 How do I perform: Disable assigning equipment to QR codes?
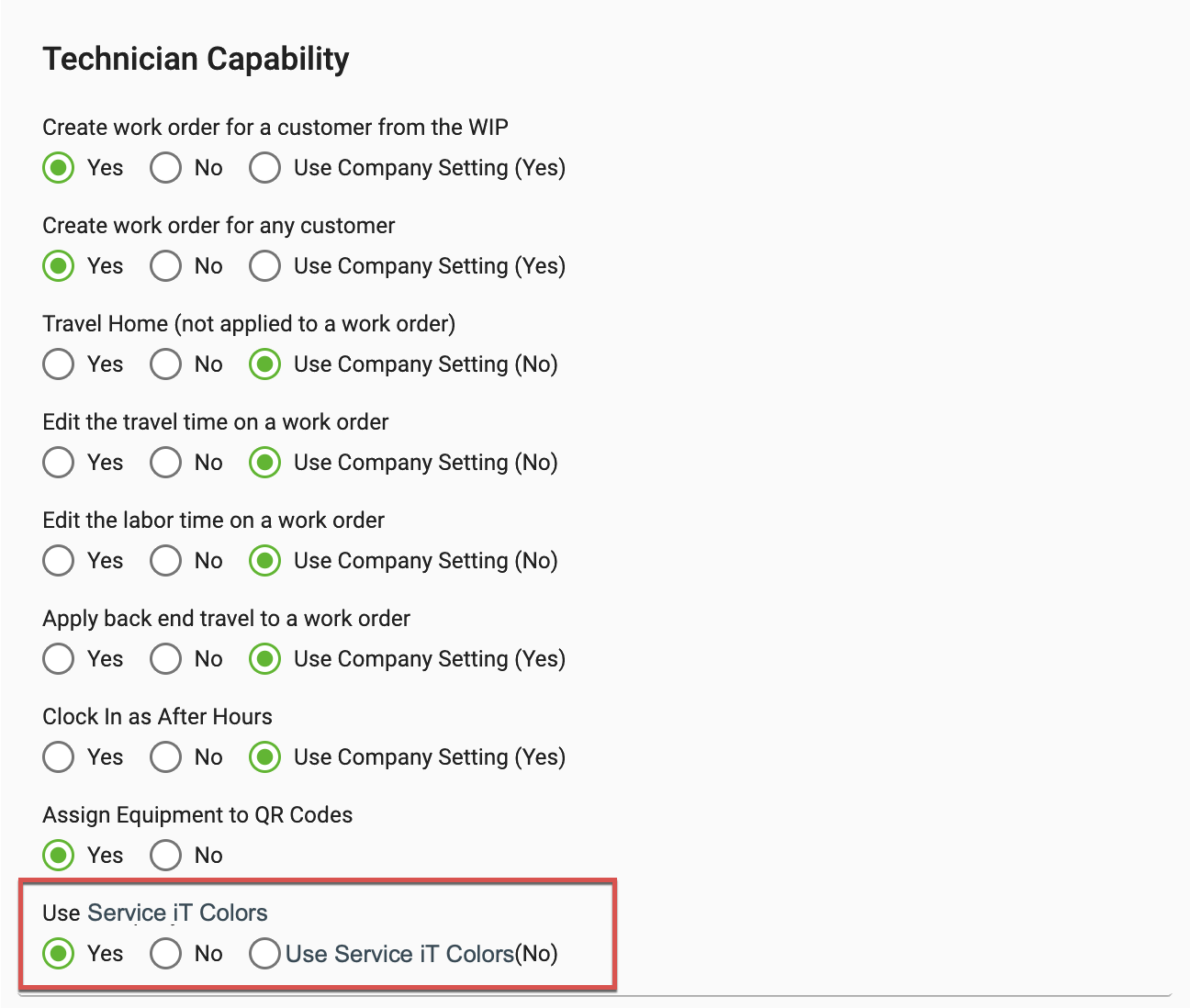click(x=165, y=856)
